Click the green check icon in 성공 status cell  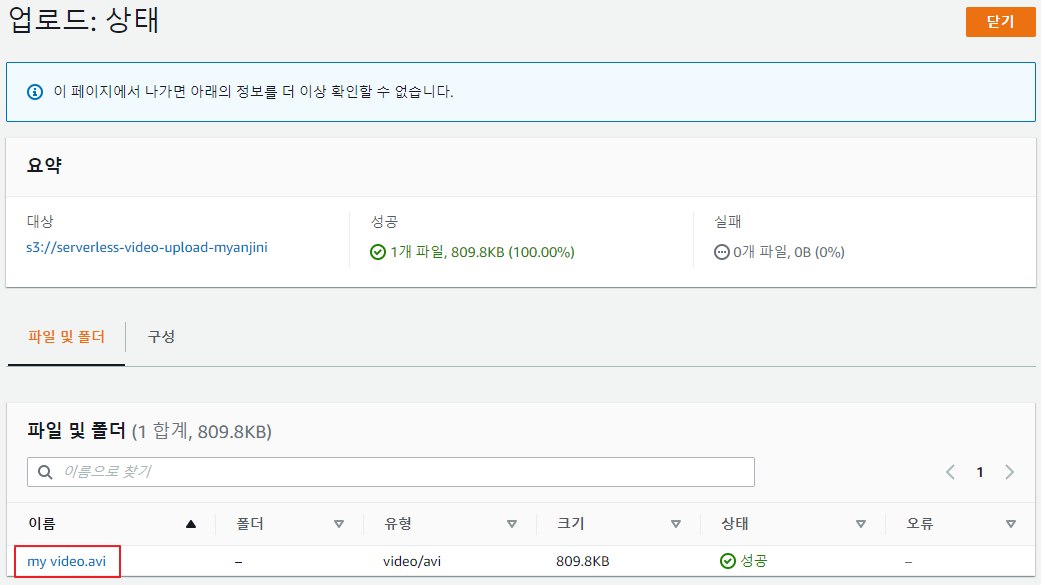(x=728, y=561)
